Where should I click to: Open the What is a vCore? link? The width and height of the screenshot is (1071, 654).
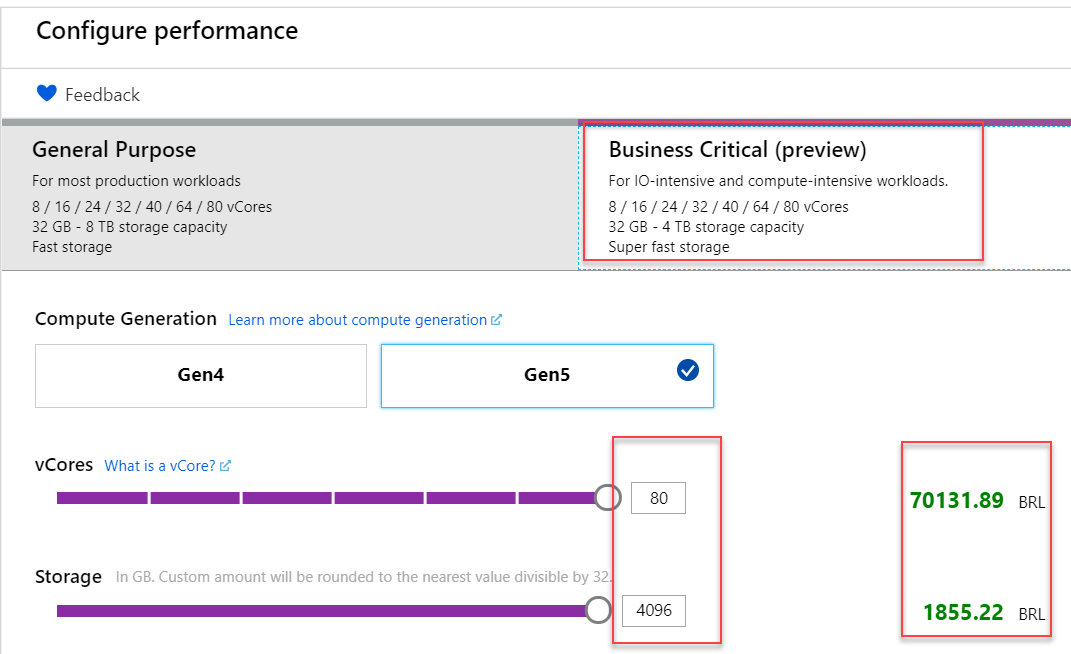(160, 465)
